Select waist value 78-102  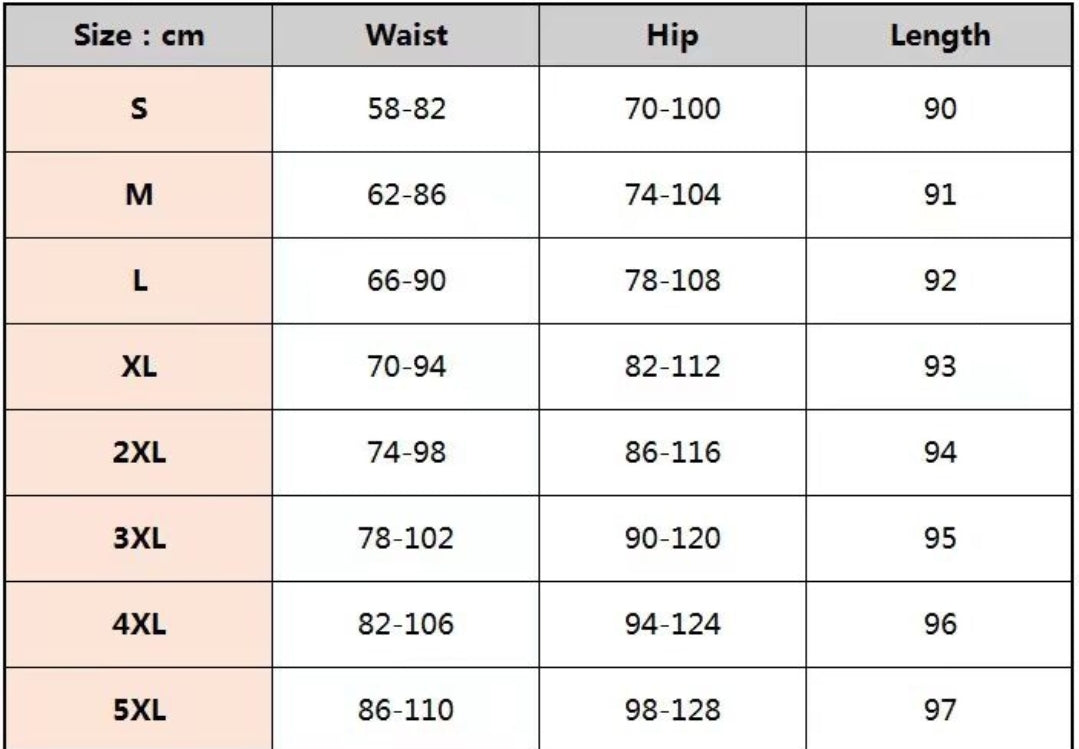point(405,539)
